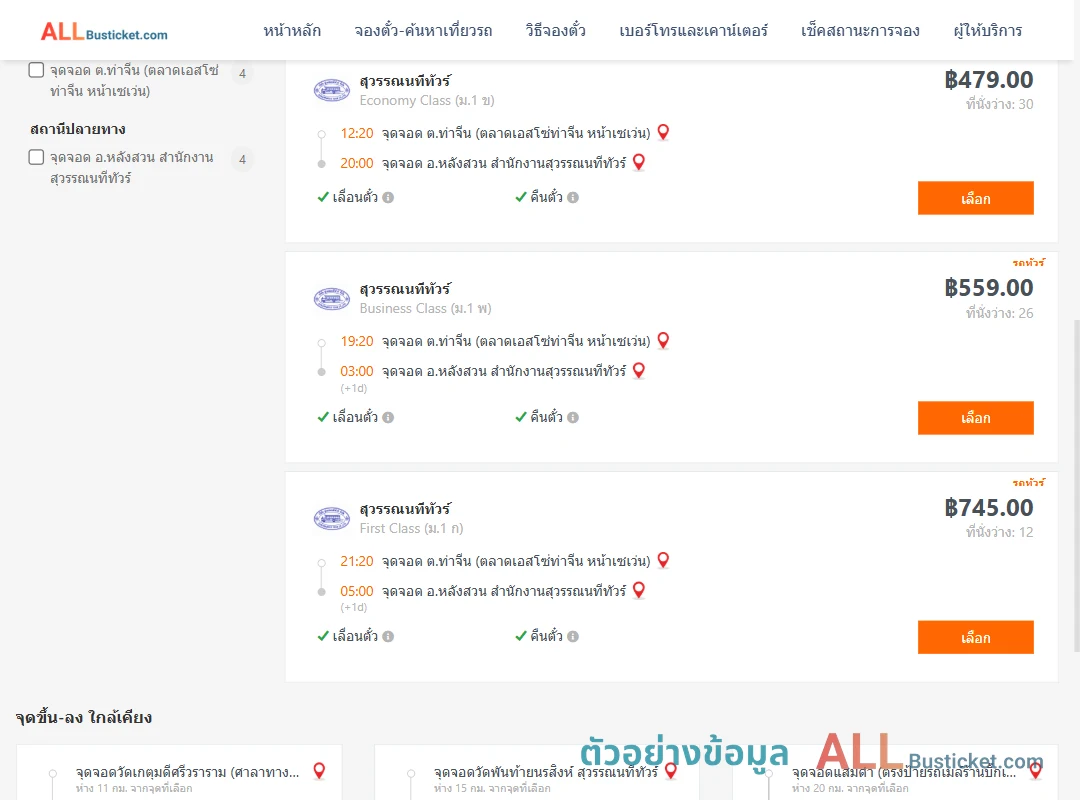Open map pin for จุดจอดวัดพันท้ายนรสิงห์ nearby stop
This screenshot has height=800, width=1080.
[671, 771]
